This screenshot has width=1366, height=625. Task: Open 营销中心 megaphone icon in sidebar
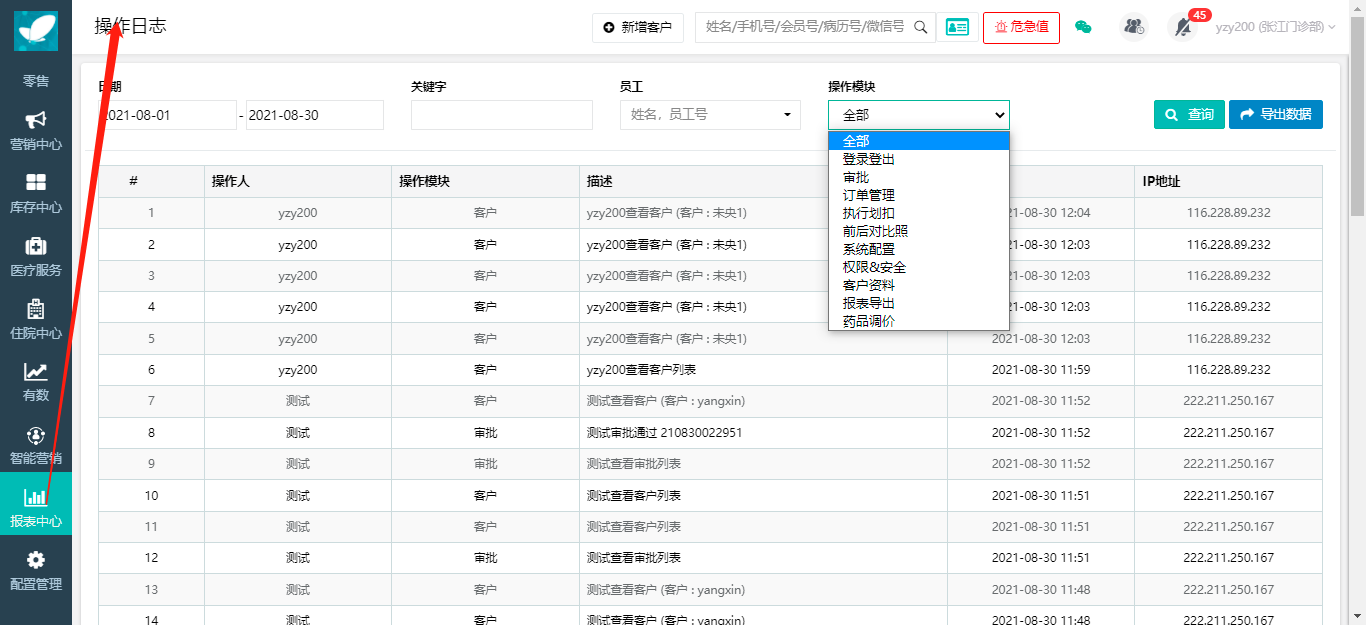coord(36,120)
